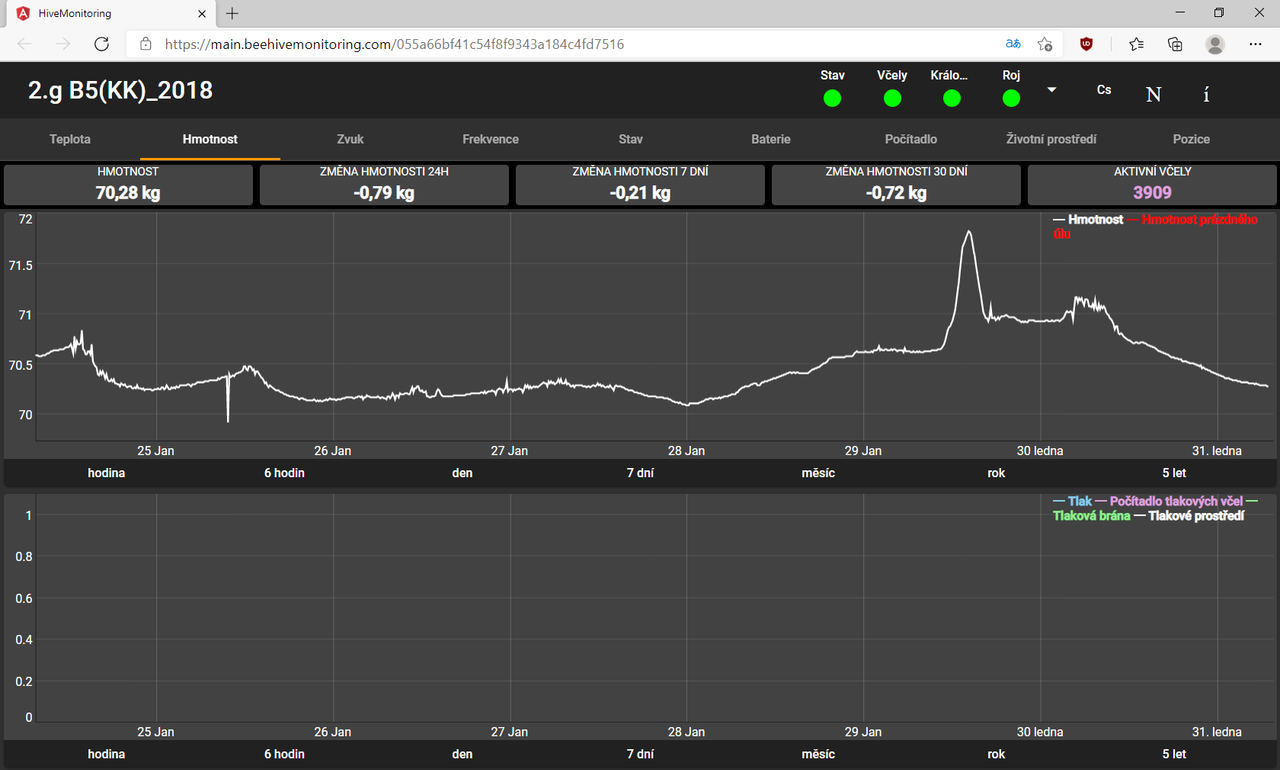Switch to the Teplota tab
This screenshot has height=770, width=1280.
pos(70,139)
